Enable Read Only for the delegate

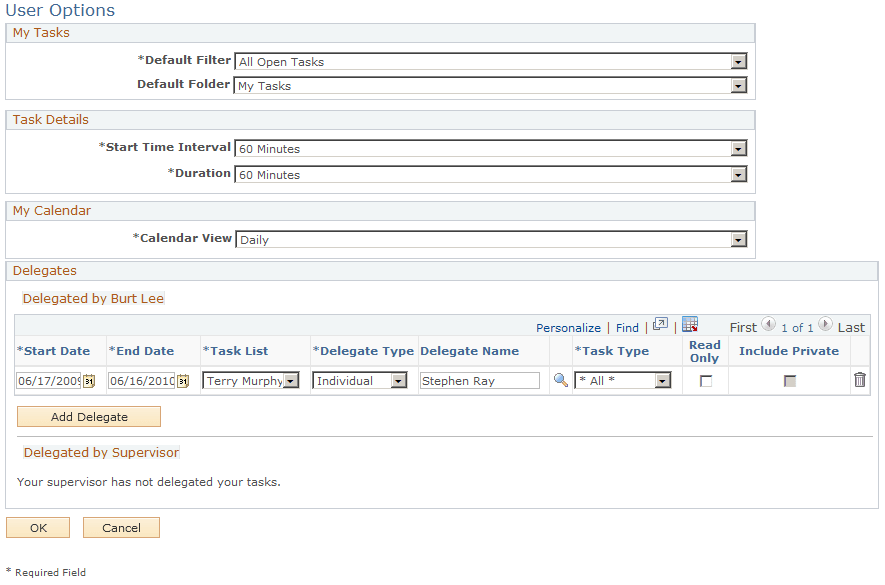pos(704,380)
